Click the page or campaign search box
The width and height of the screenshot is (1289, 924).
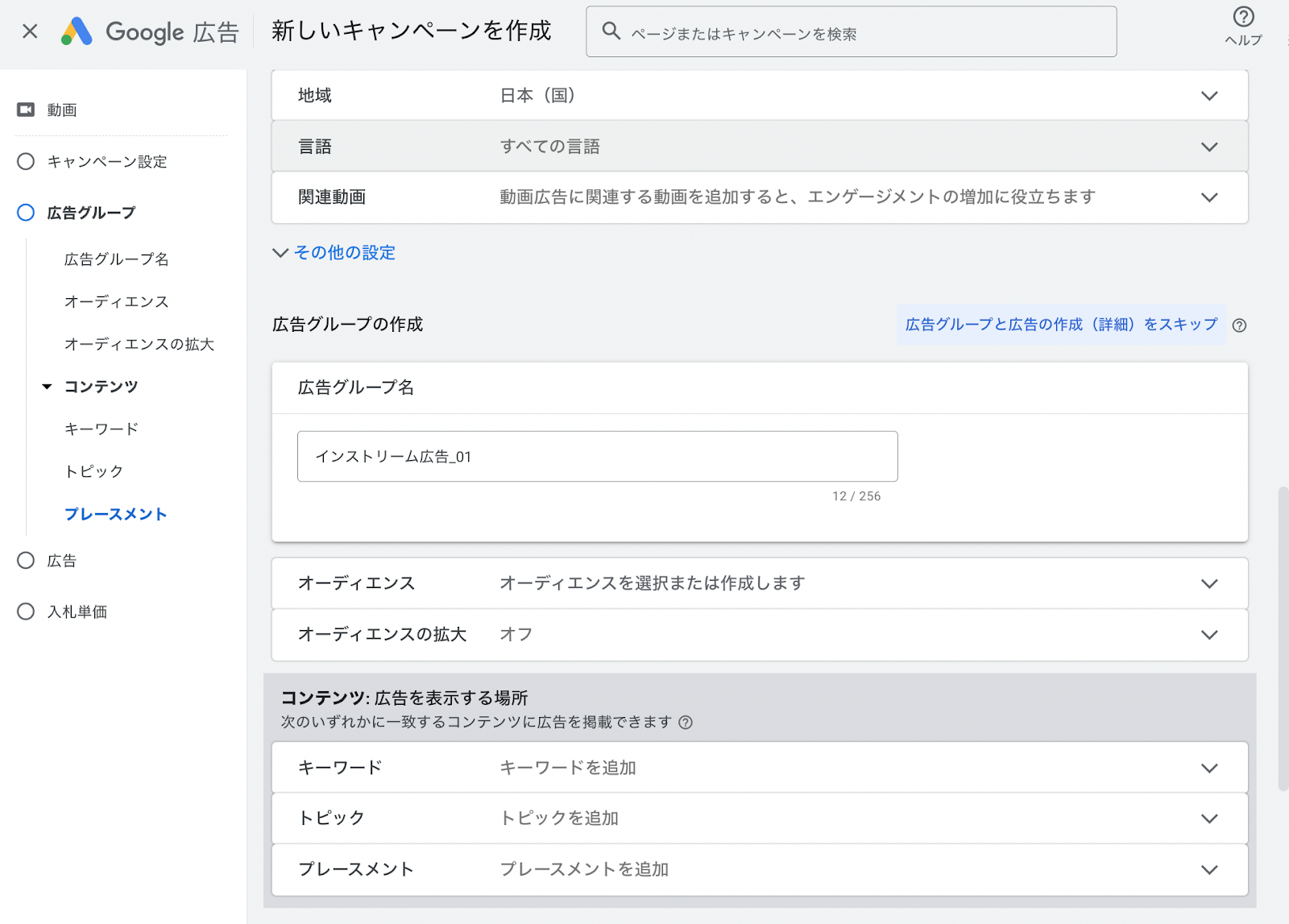pyautogui.click(x=851, y=31)
